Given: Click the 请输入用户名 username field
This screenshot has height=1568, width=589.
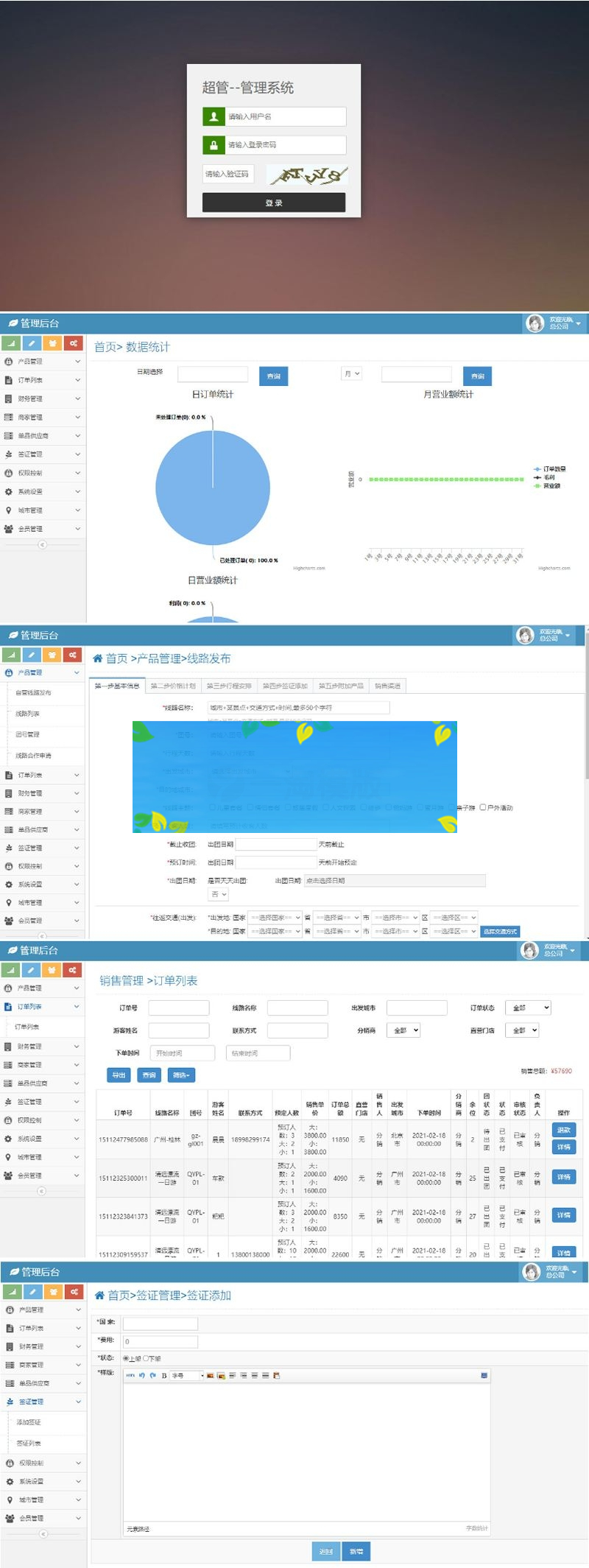Looking at the screenshot, I should [x=285, y=116].
